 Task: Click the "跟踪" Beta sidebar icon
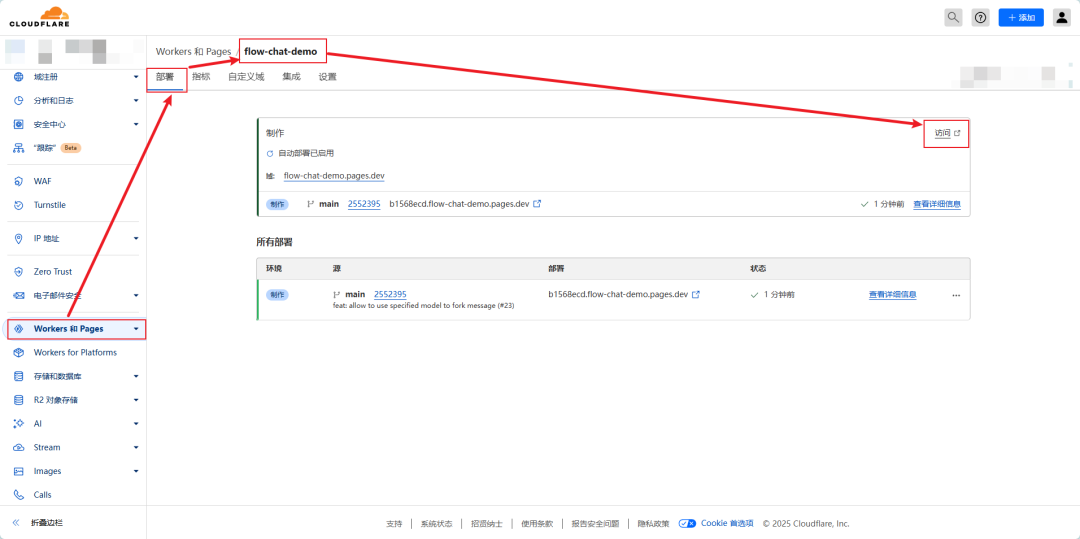(19, 148)
